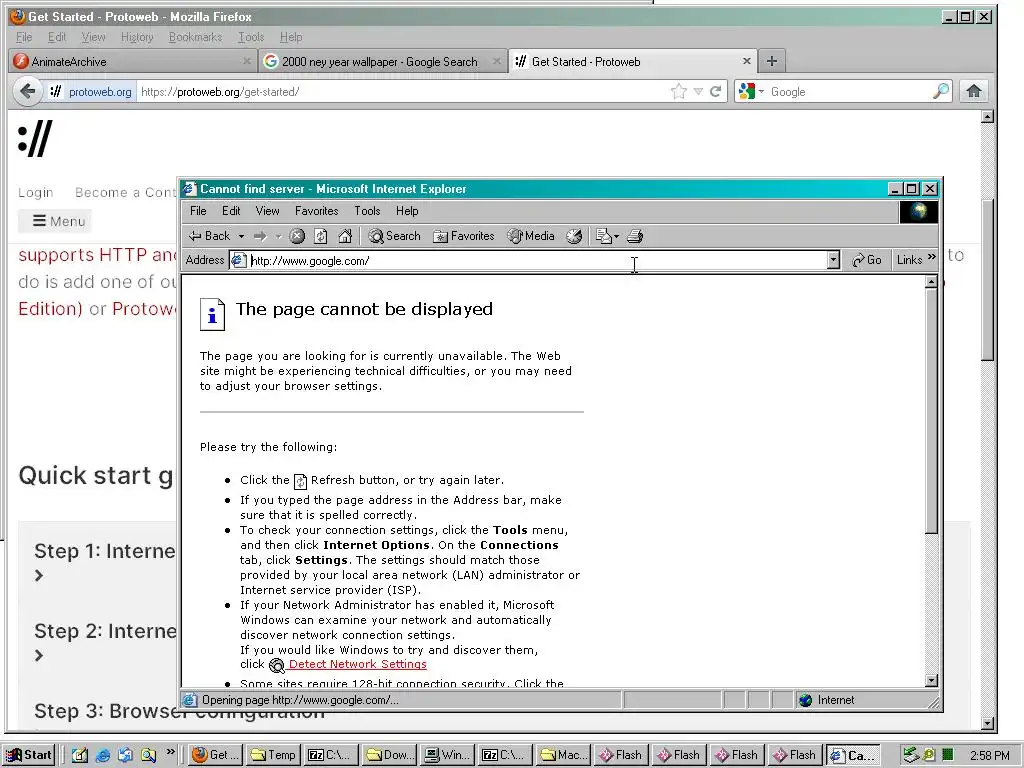
Task: Switch to the Dow... folder taskbar button
Action: [389, 755]
